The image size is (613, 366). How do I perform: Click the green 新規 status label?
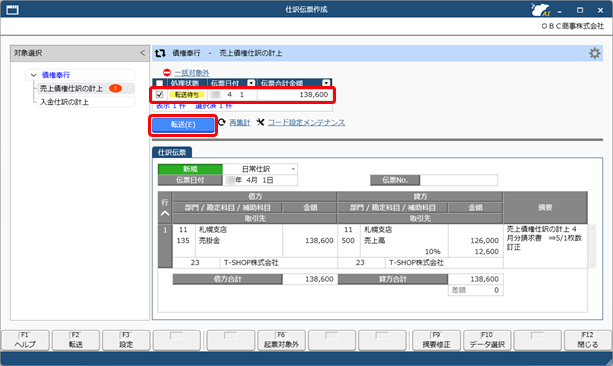click(x=190, y=169)
